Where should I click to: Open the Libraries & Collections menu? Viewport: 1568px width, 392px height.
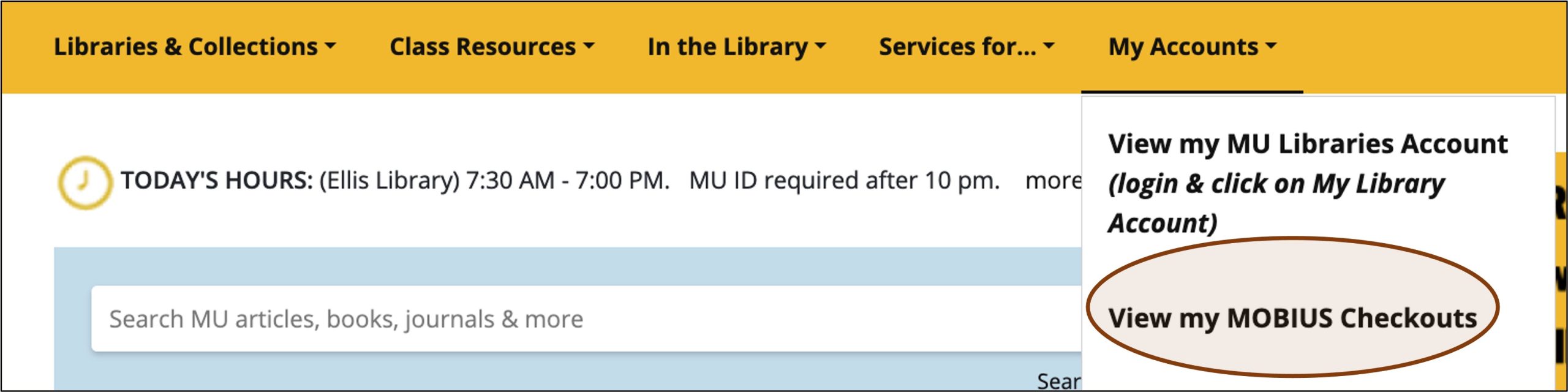[x=186, y=47]
